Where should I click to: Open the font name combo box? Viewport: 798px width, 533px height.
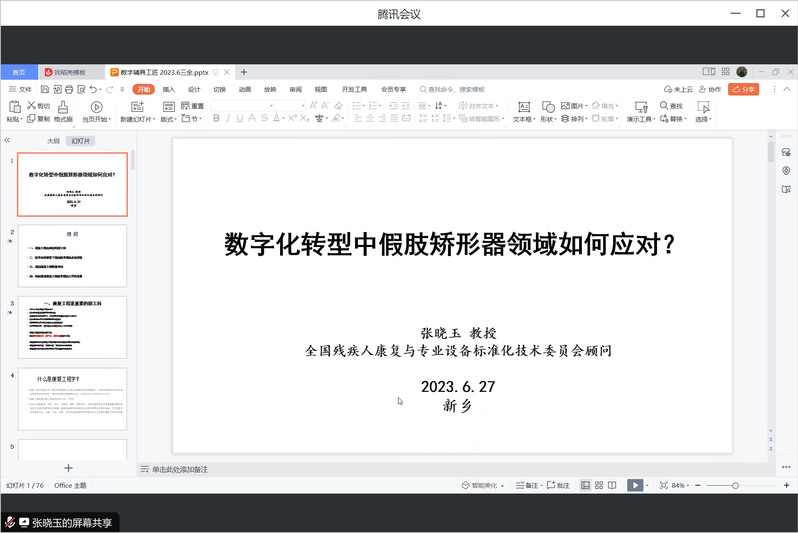tap(242, 106)
